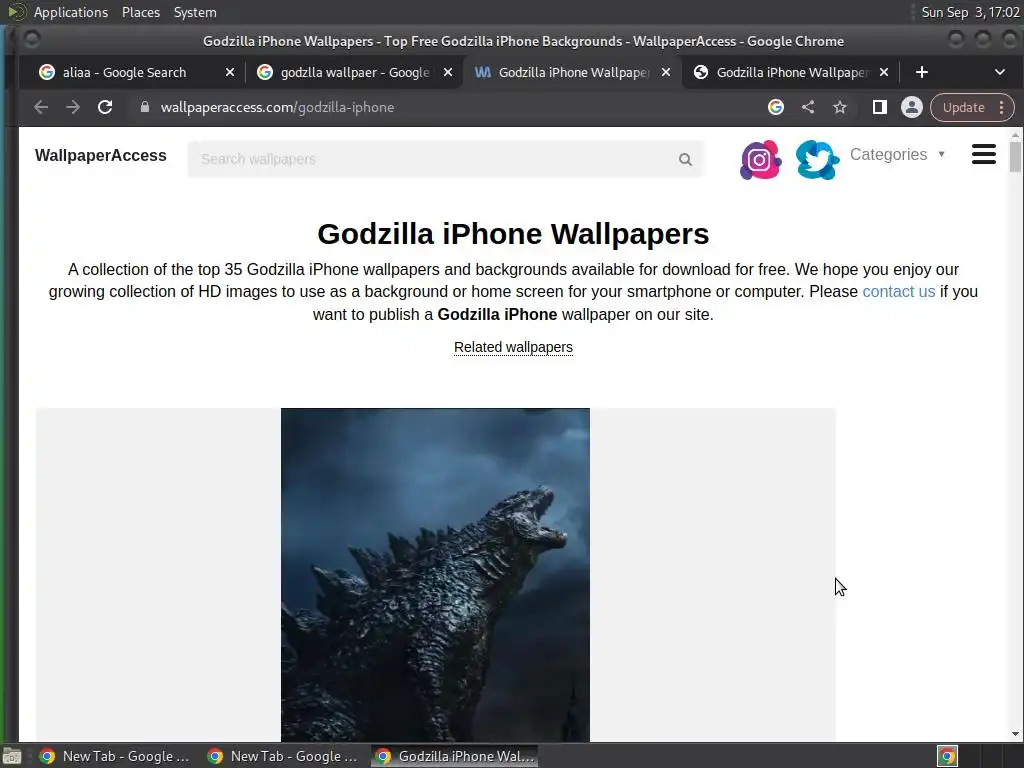Click the Godzilla iPhone Wallpapers heading
Image resolution: width=1024 pixels, height=768 pixels.
[513, 234]
